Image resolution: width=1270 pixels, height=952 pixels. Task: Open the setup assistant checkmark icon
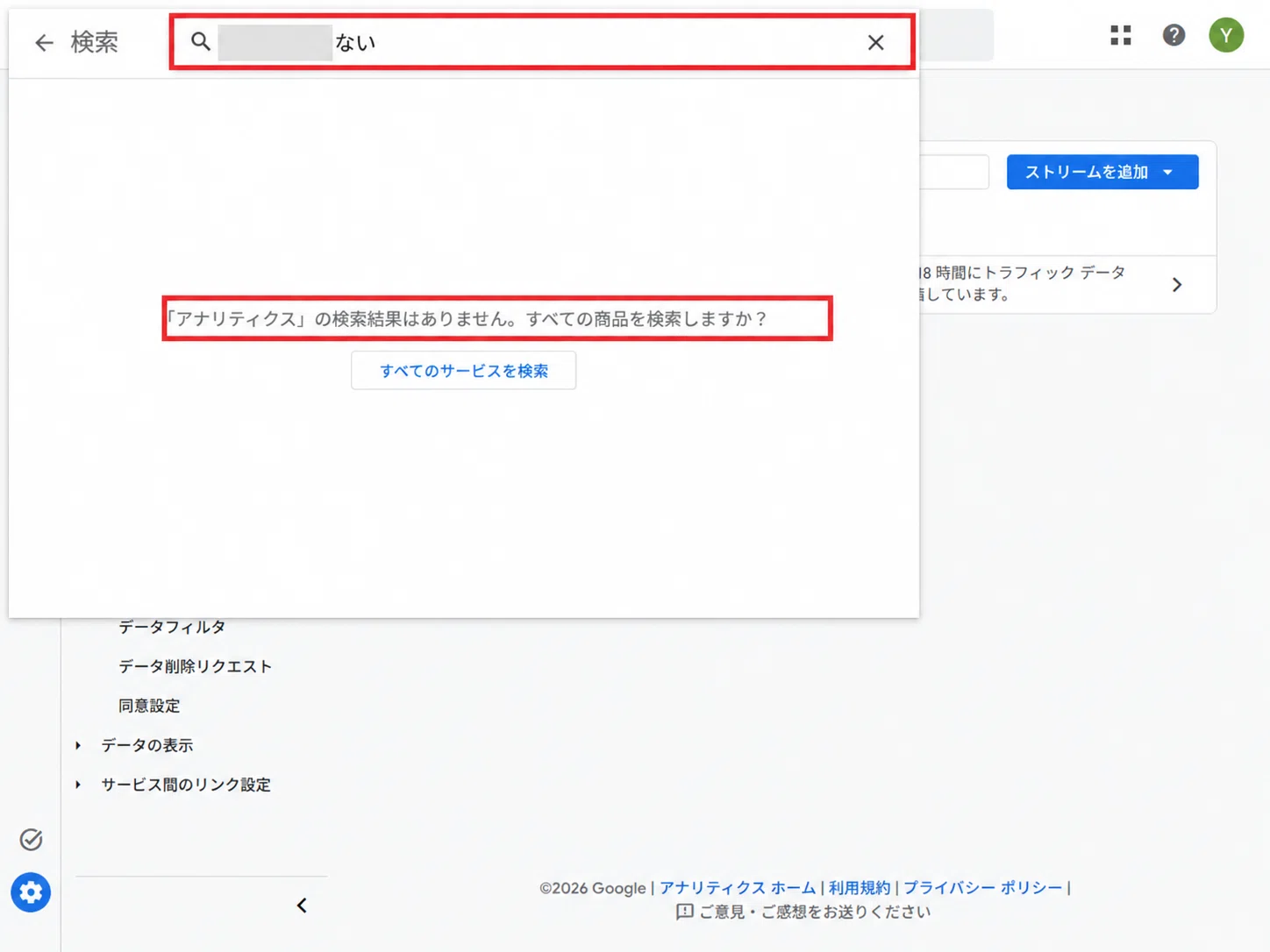tap(31, 840)
